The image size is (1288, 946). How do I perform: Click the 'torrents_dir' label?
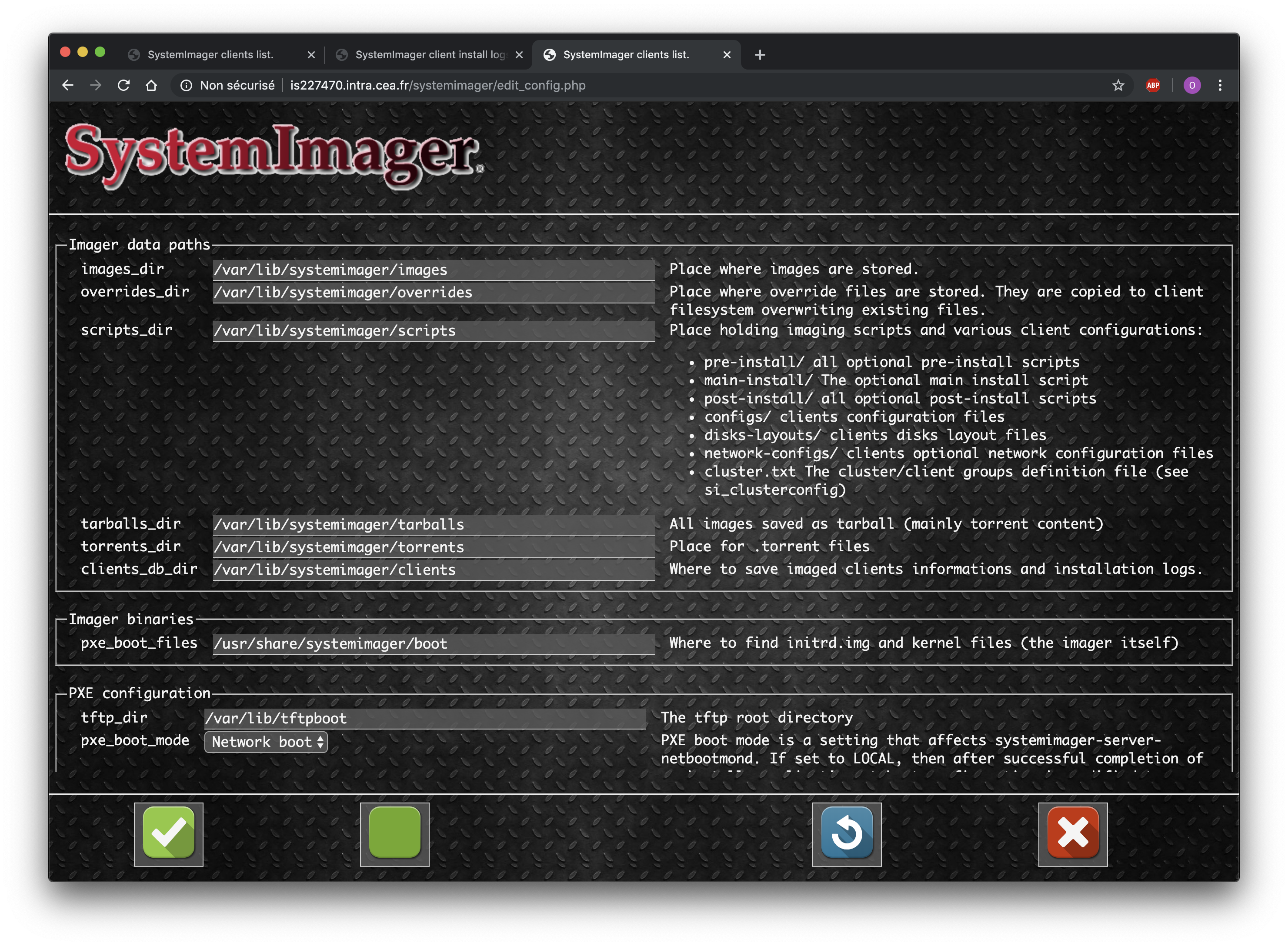click(x=130, y=547)
